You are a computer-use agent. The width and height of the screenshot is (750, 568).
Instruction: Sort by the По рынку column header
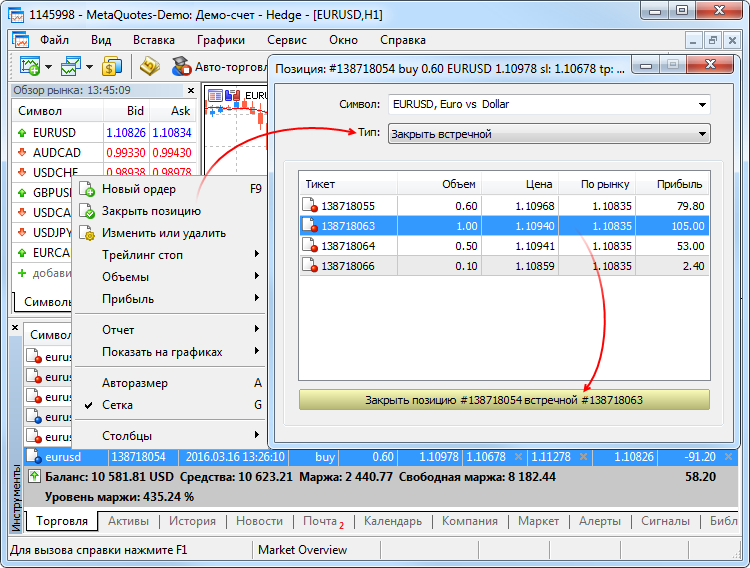coord(597,184)
